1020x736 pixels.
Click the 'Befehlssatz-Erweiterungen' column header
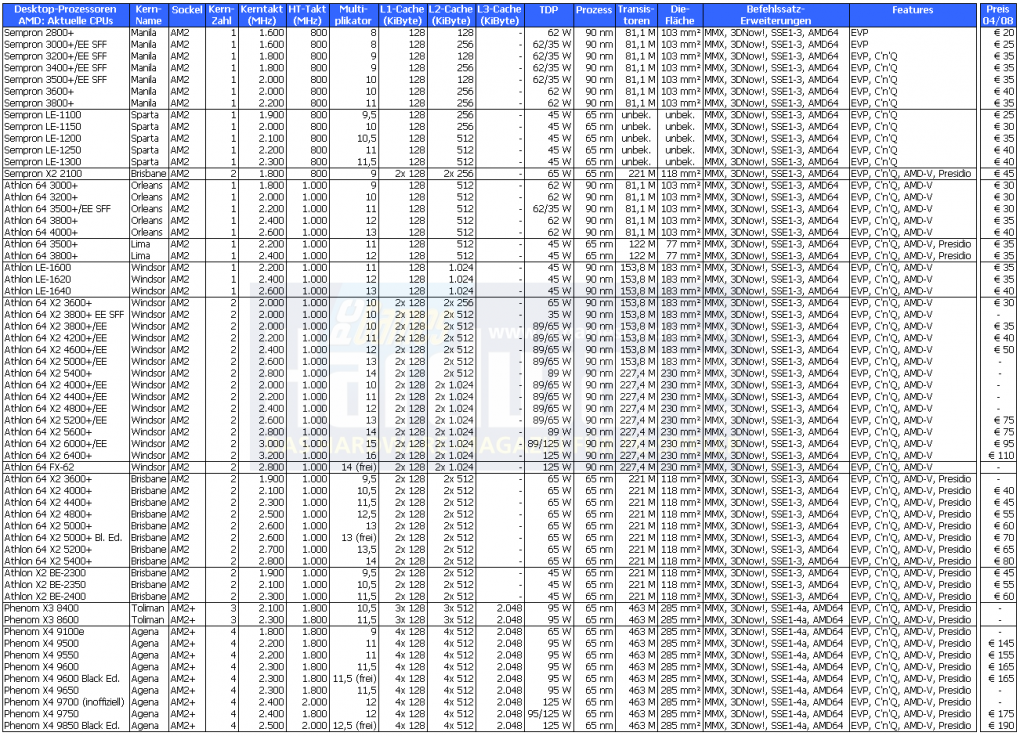pyautogui.click(x=775, y=15)
